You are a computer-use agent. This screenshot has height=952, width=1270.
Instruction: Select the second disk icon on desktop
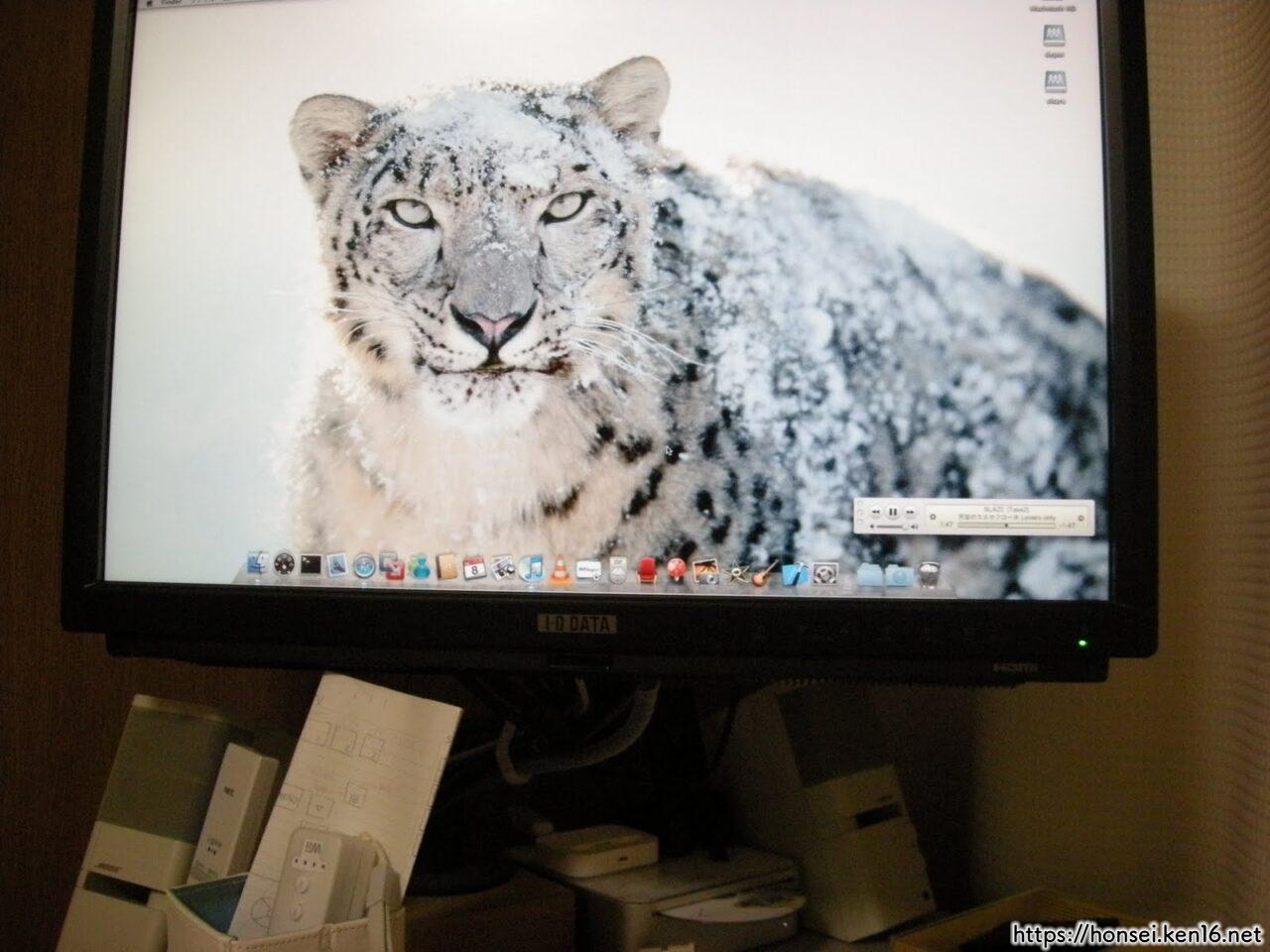[1055, 81]
